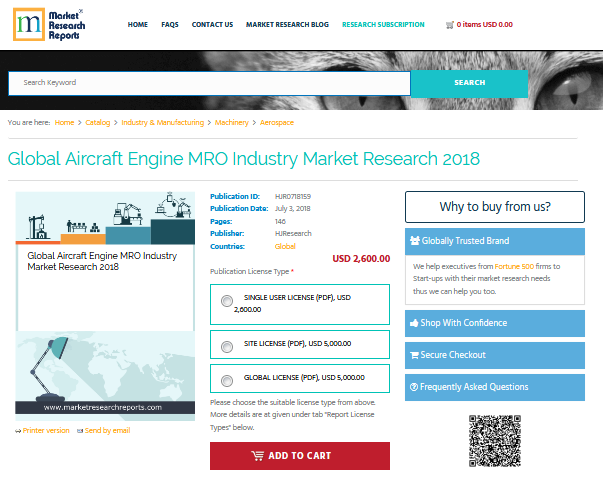This screenshot has width=603, height=488.
Task: Click the Globally Trusted Brand people icon
Action: tap(415, 241)
